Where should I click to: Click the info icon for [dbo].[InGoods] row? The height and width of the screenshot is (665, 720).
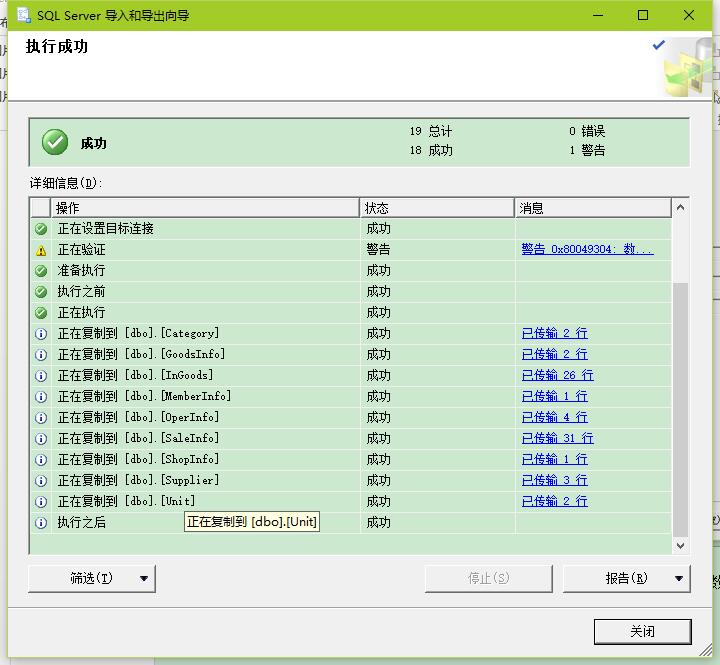click(x=41, y=376)
